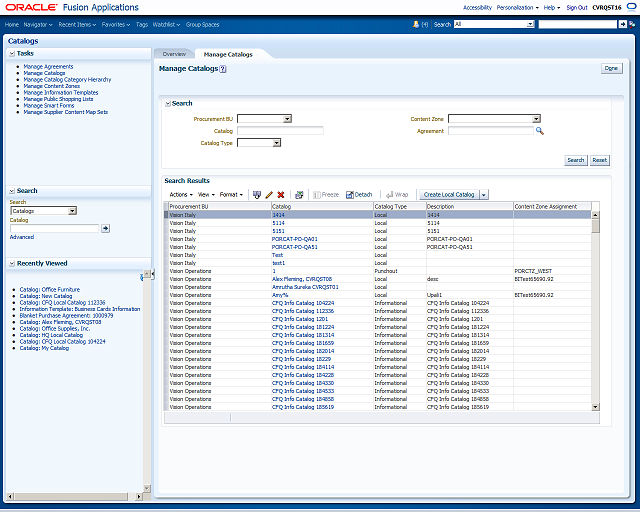
Task: Click the Accessibility link
Action: [x=477, y=7]
